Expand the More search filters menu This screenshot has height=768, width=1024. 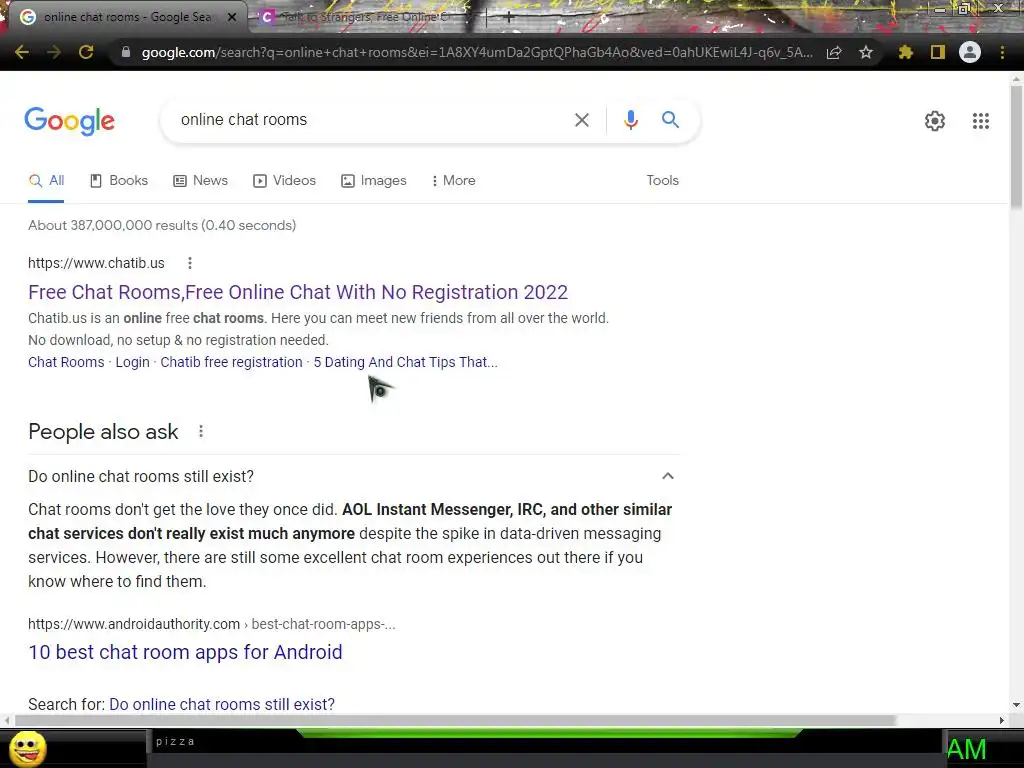click(453, 181)
